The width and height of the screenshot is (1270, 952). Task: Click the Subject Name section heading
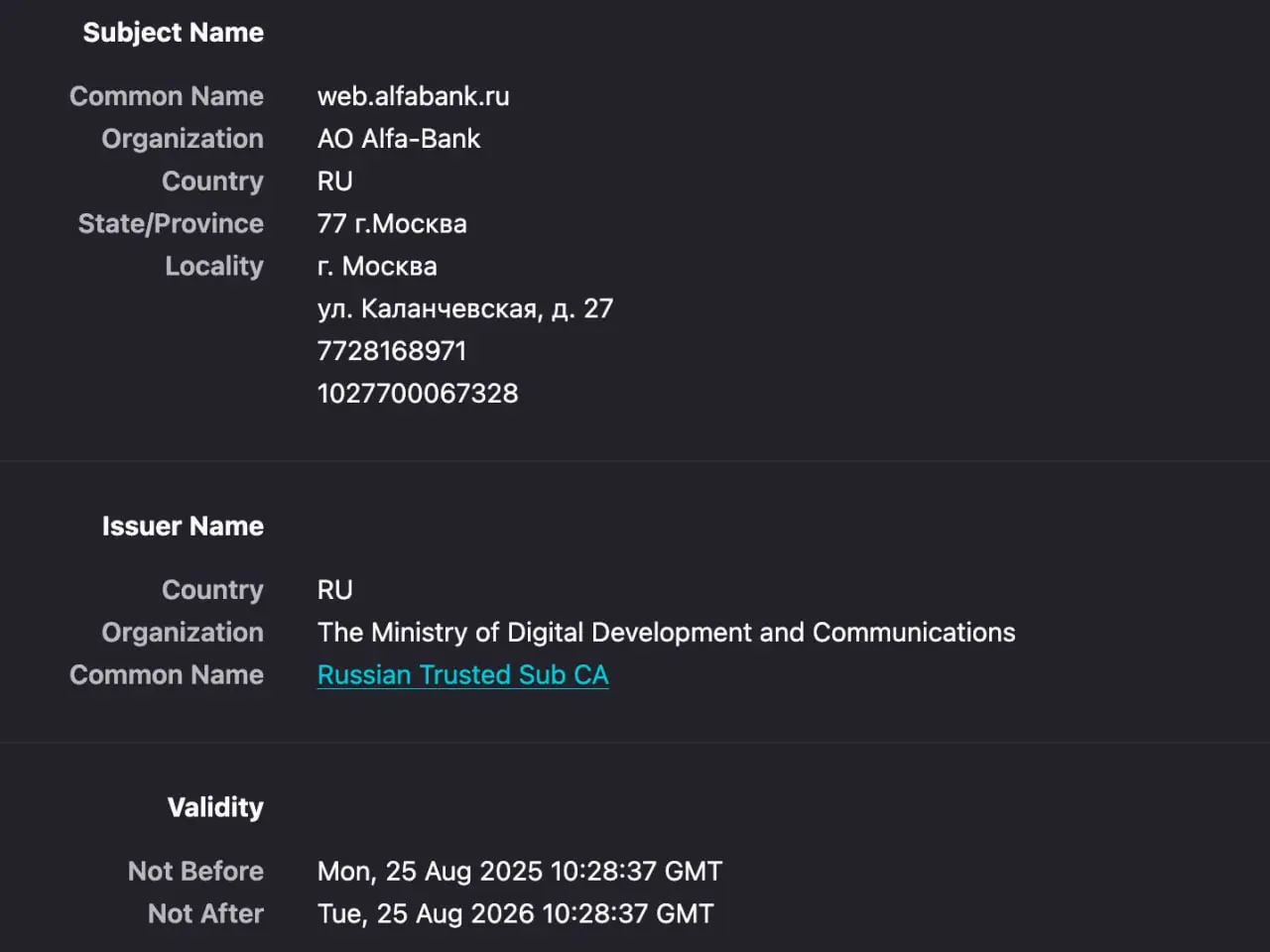(174, 33)
